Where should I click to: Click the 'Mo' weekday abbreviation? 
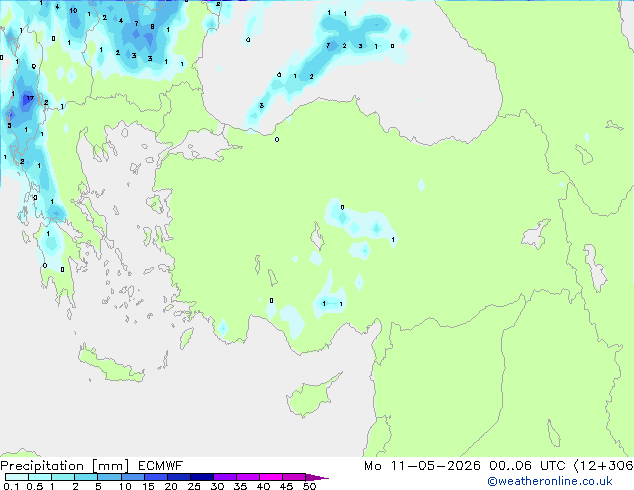(x=372, y=466)
